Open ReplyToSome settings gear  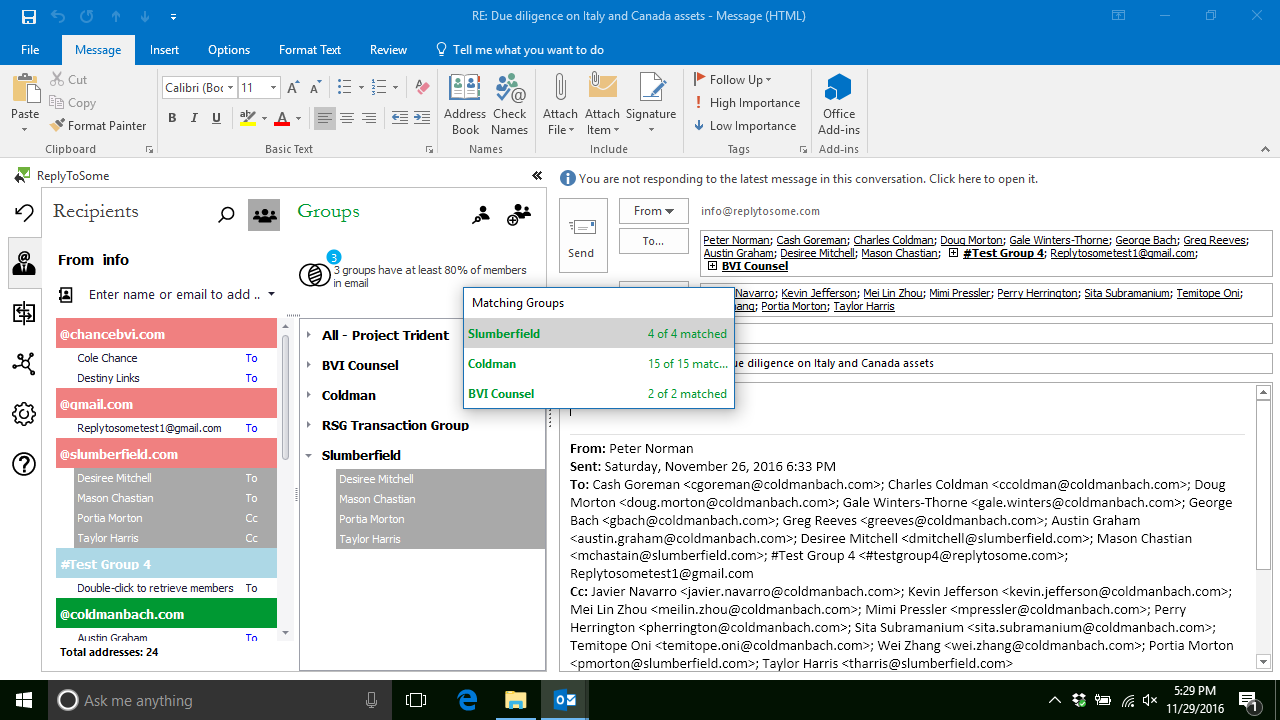24,413
